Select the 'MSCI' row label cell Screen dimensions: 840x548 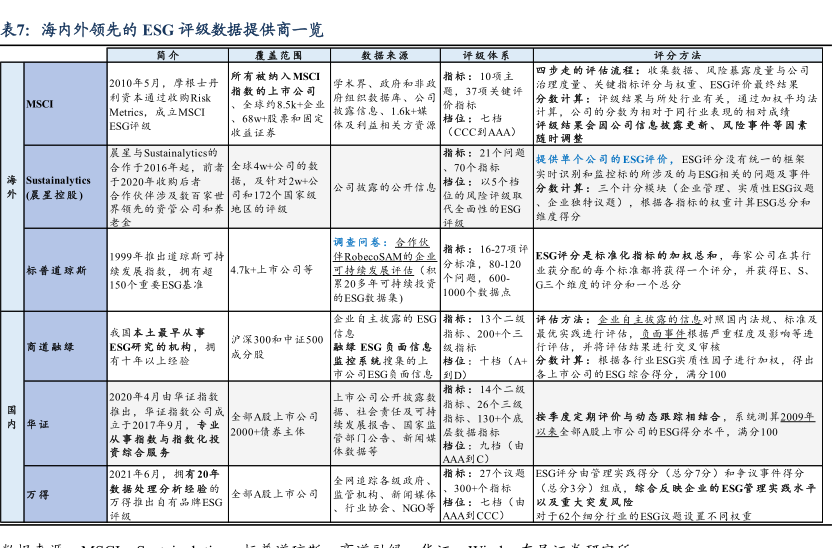[65, 104]
